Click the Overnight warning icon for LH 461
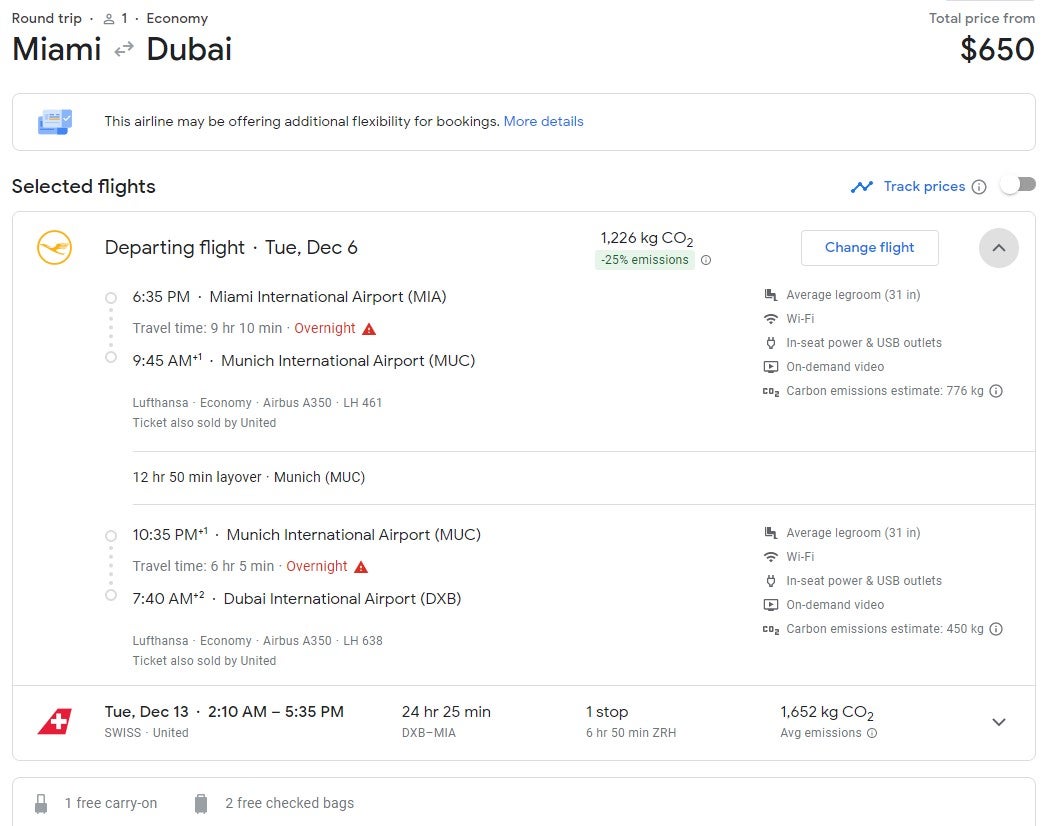The image size is (1048, 826). coord(369,329)
